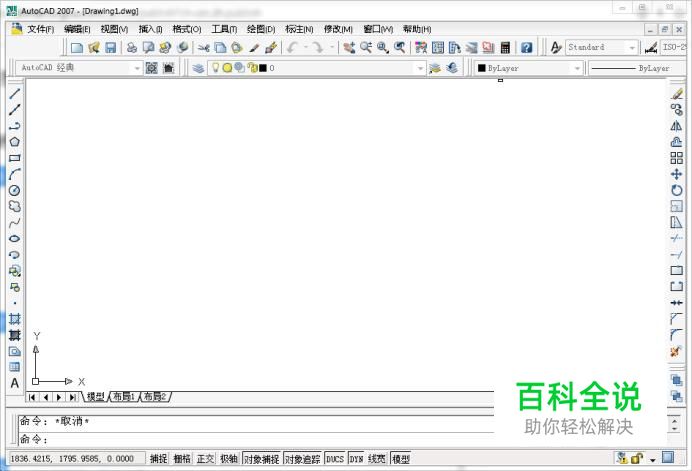Select the Trim tool
The width and height of the screenshot is (692, 471).
pos(677,238)
